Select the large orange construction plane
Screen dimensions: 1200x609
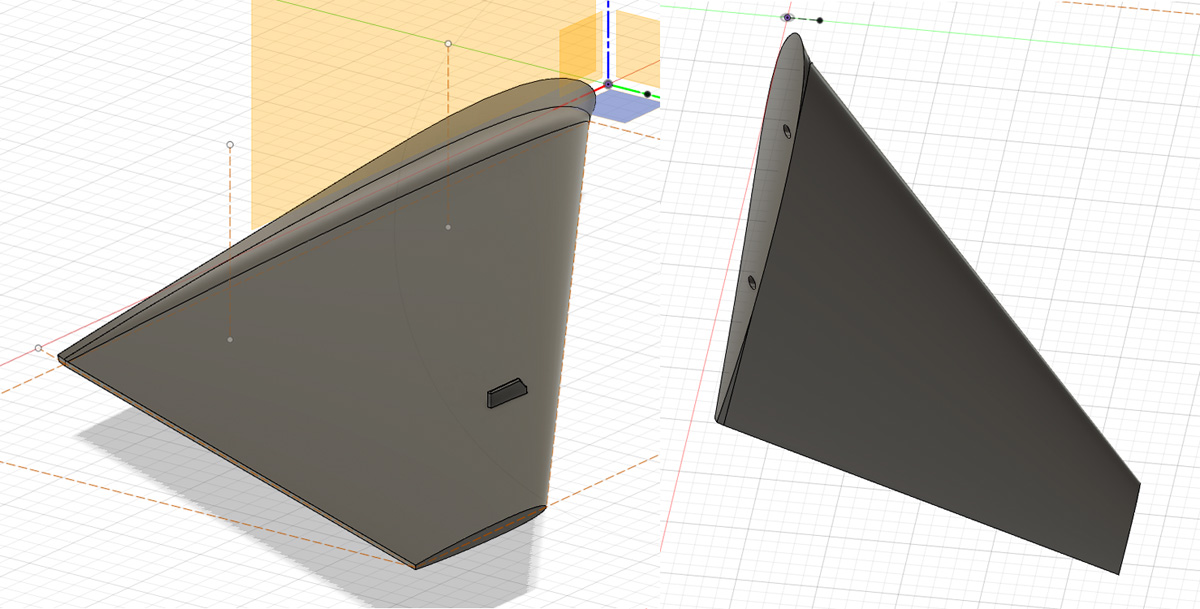330,60
